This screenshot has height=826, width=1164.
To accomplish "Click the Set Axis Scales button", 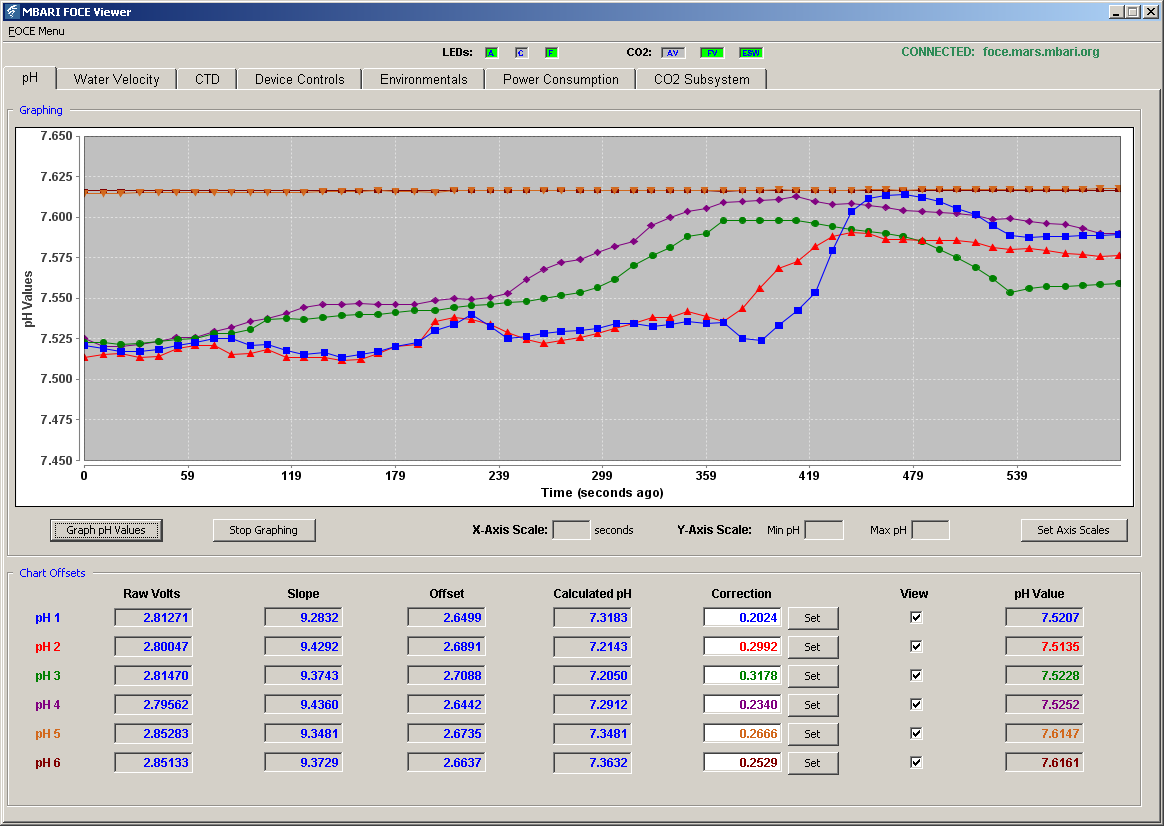I will [x=1073, y=530].
